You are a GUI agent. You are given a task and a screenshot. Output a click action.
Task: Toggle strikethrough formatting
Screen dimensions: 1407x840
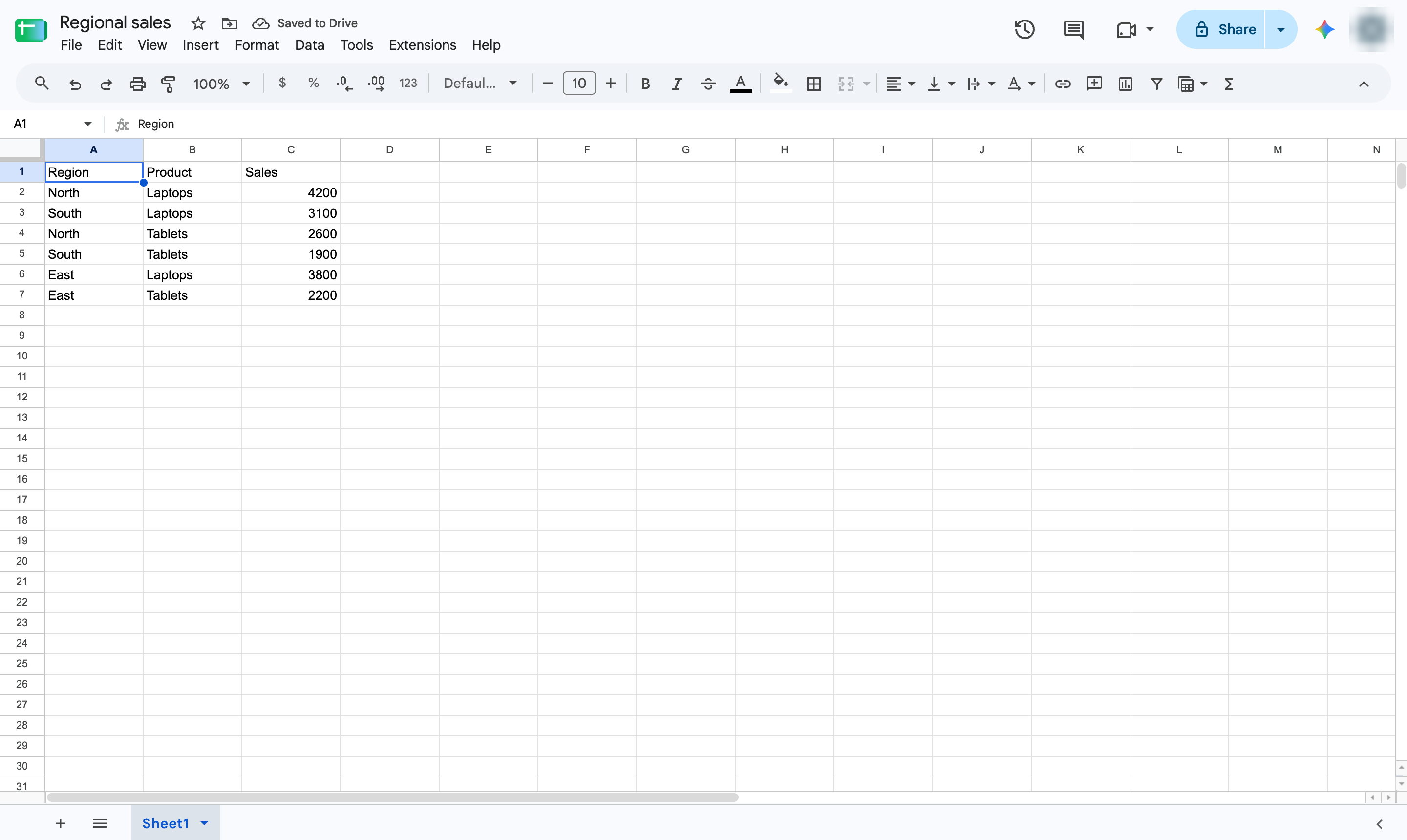(x=708, y=84)
